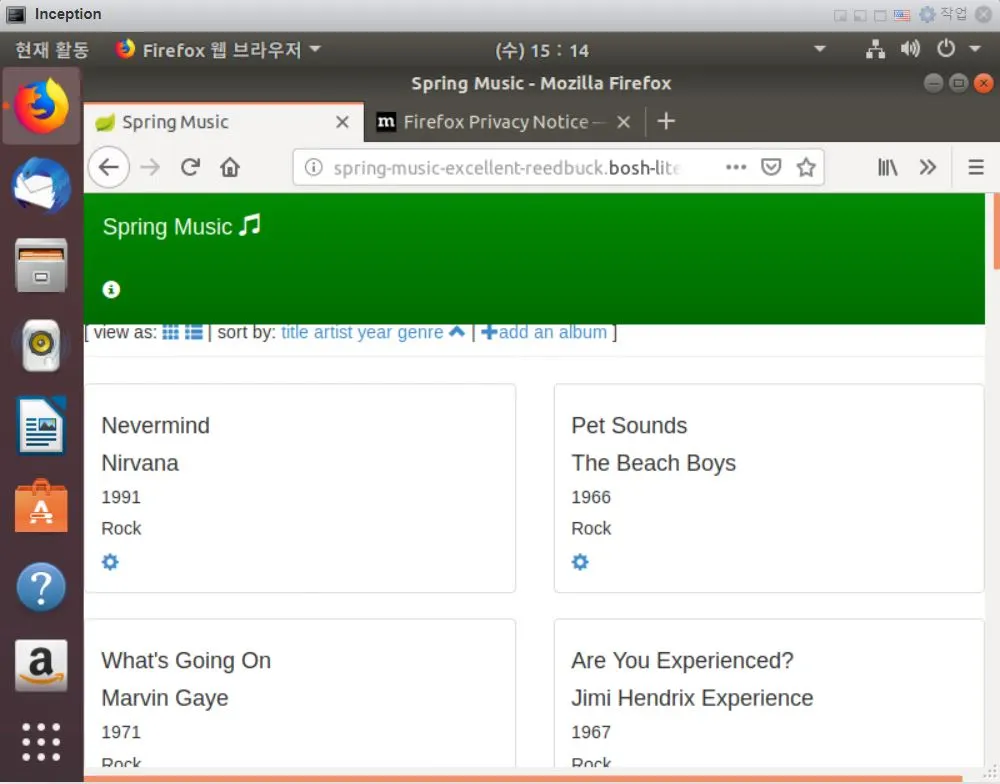The image size is (1000, 784).
Task: Select Pet Sounds album title
Action: (x=629, y=425)
